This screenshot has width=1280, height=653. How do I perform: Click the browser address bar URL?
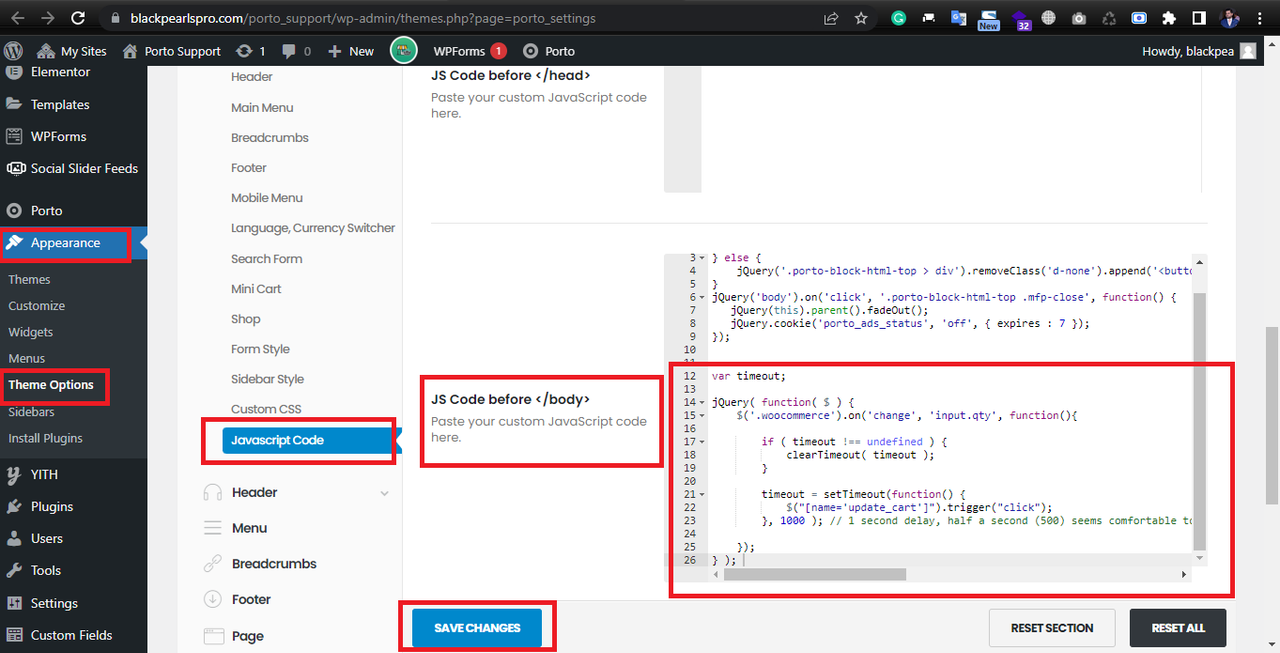coord(365,18)
